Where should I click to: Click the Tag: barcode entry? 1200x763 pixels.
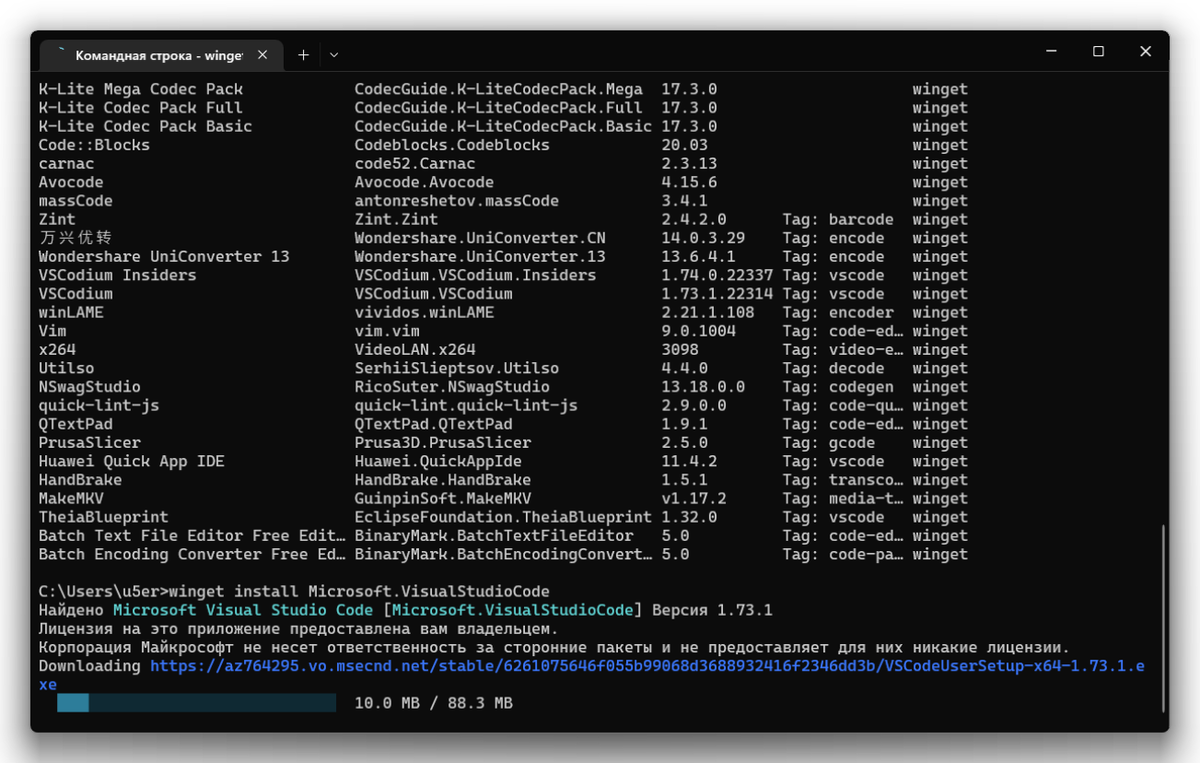pyautogui.click(x=838, y=220)
